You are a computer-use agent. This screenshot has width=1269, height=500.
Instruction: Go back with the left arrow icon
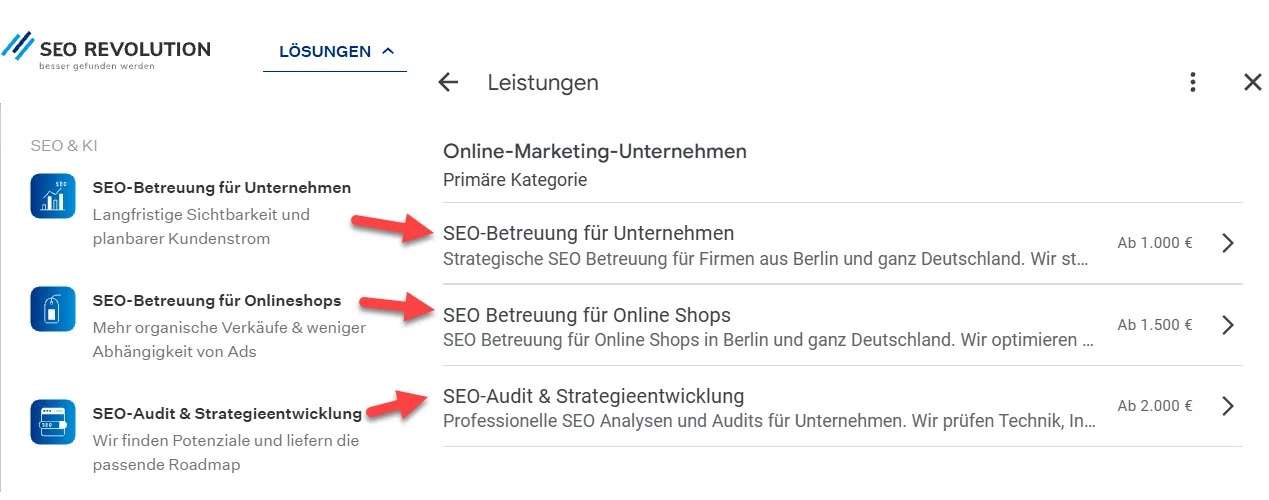click(448, 83)
